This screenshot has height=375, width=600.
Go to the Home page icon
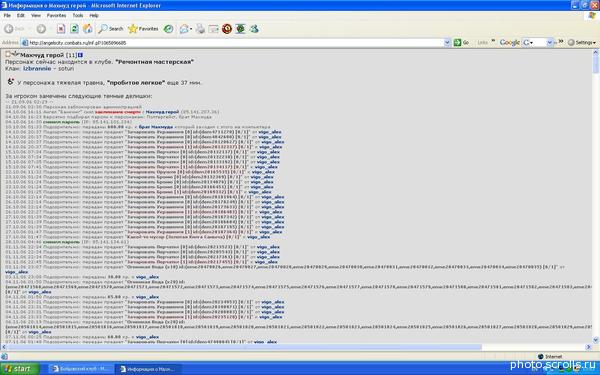pyautogui.click(x=88, y=29)
